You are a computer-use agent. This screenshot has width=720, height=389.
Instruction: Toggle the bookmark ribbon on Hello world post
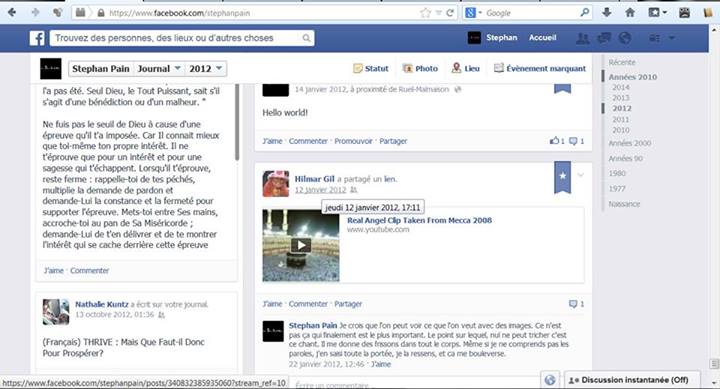point(562,88)
